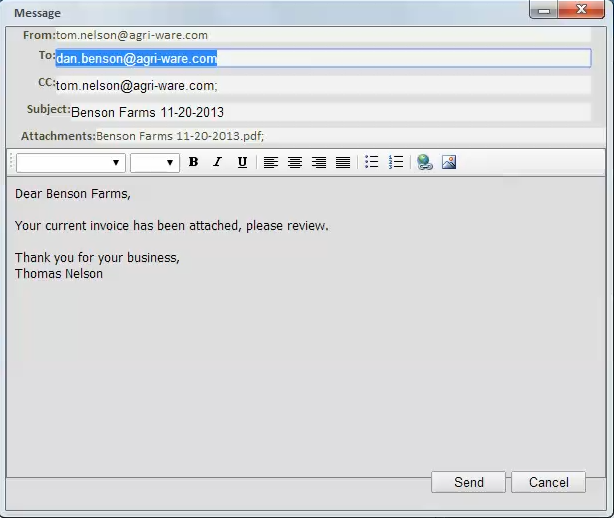The height and width of the screenshot is (518, 614).
Task: Click the To address field
Action: [x=323, y=58]
